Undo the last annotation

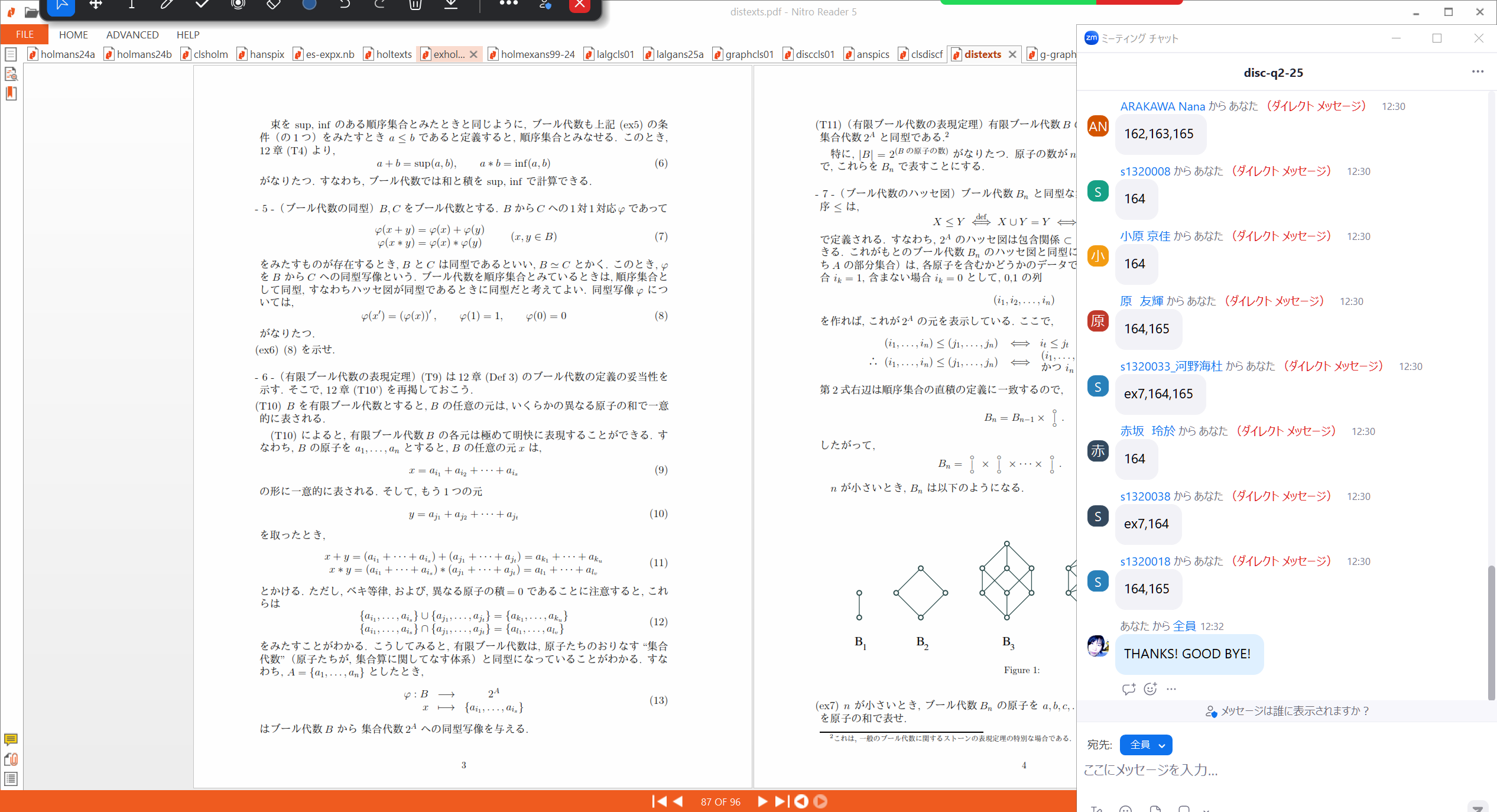[345, 5]
